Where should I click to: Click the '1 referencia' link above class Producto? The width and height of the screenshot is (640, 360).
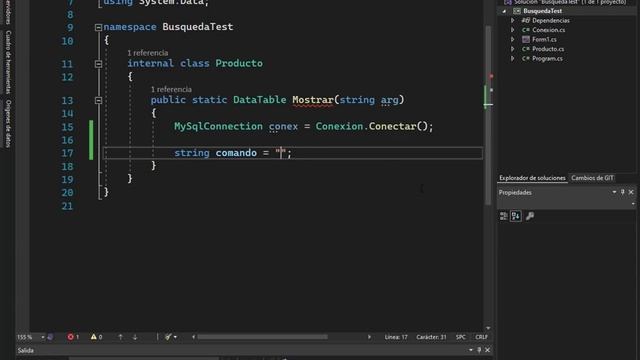(147, 53)
